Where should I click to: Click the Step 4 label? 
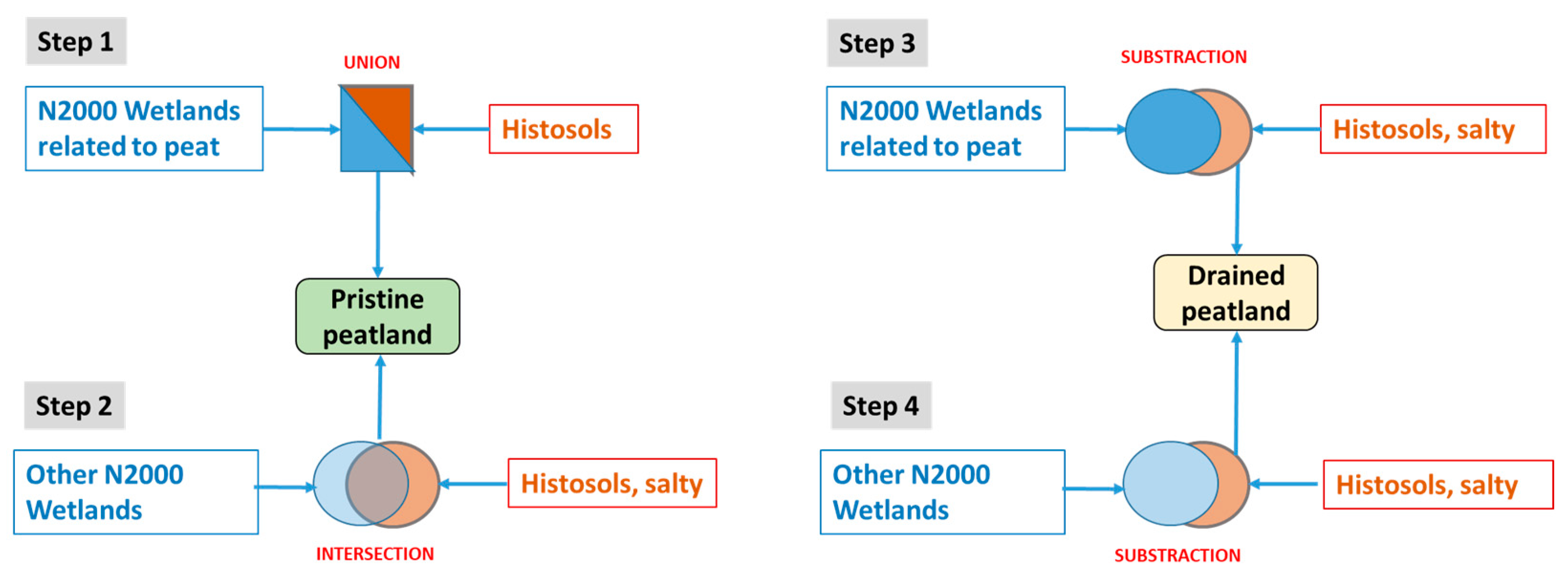(x=880, y=405)
